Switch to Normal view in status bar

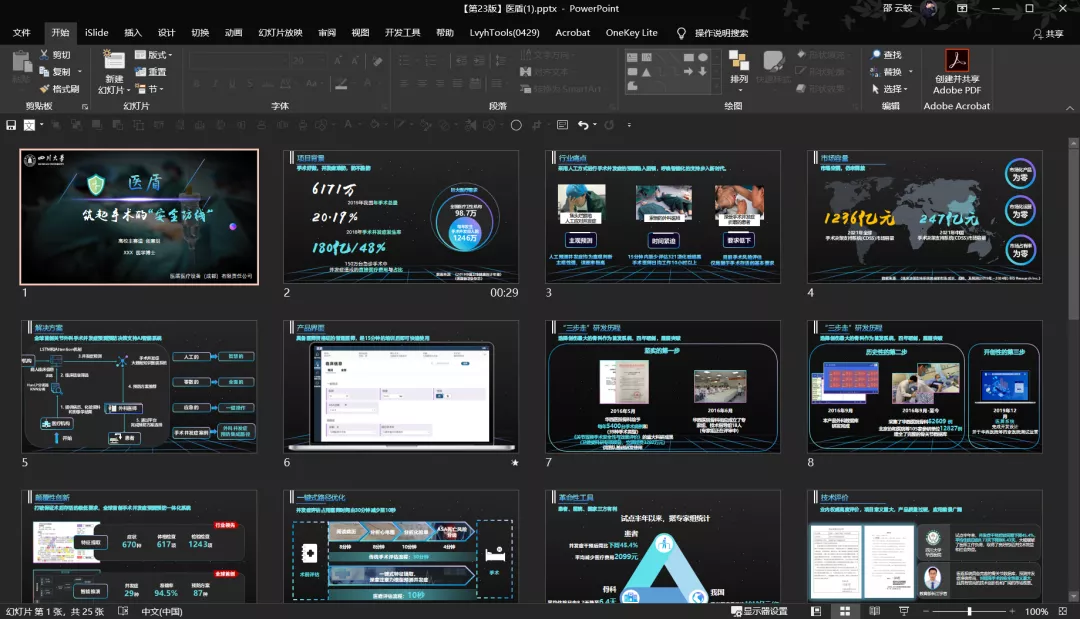click(816, 611)
